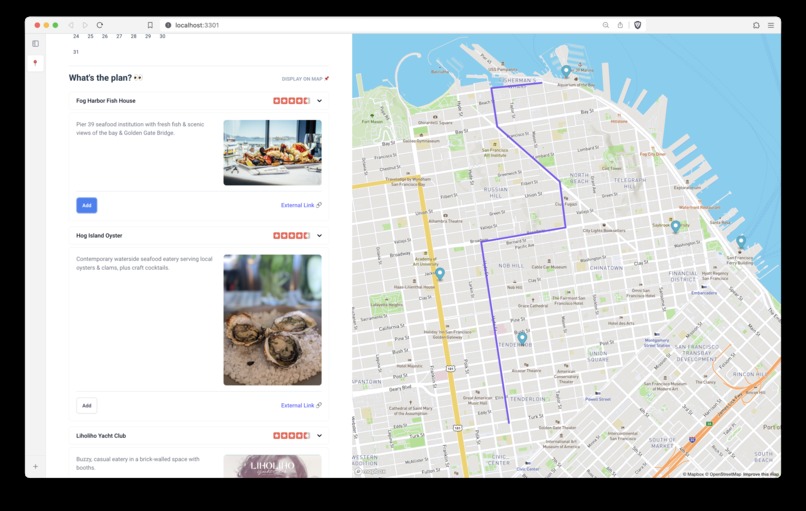Click the map marker near Pier 39
The image size is (806, 511).
pos(566,71)
